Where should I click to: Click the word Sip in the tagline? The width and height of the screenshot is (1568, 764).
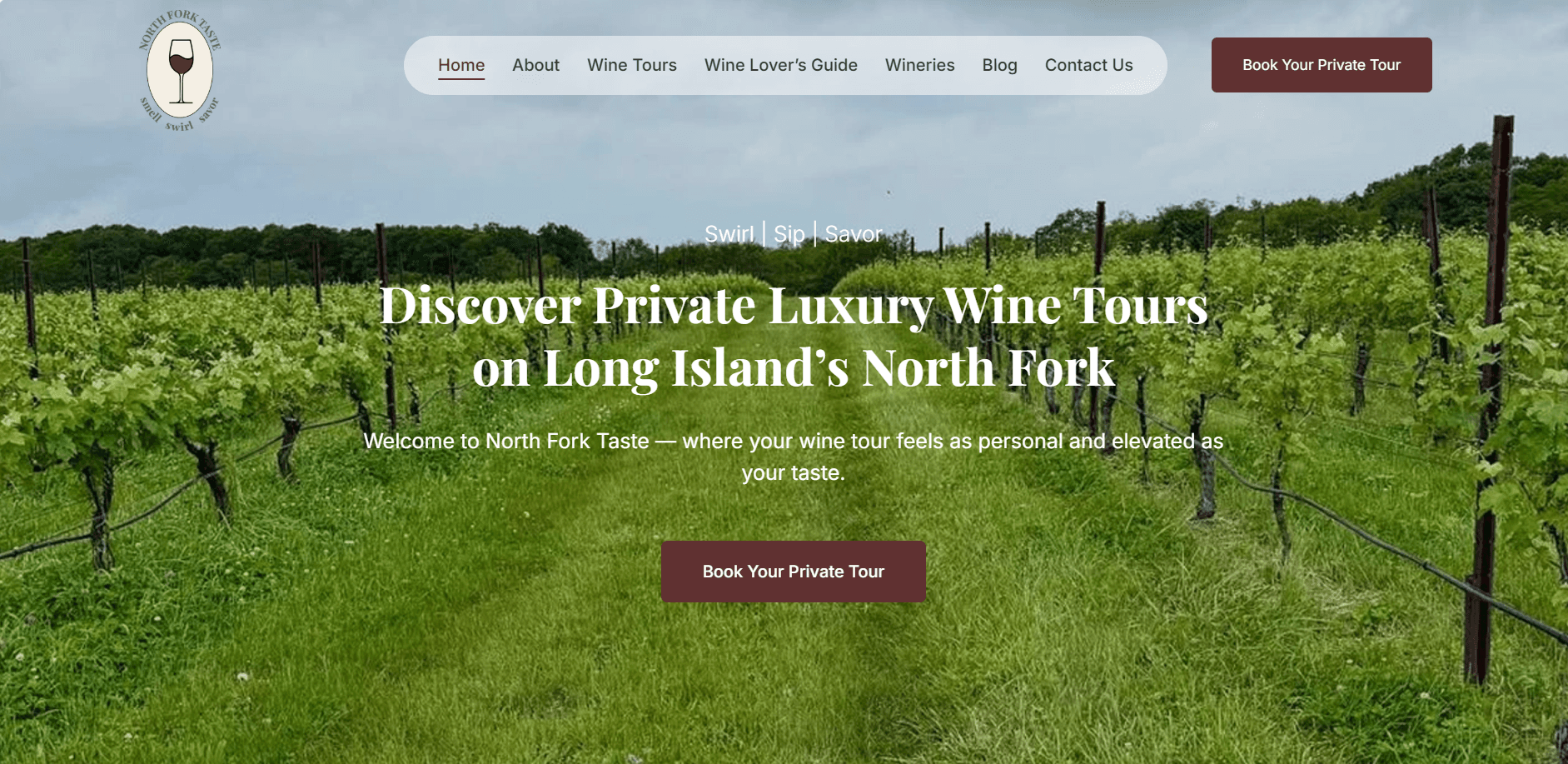pos(789,234)
